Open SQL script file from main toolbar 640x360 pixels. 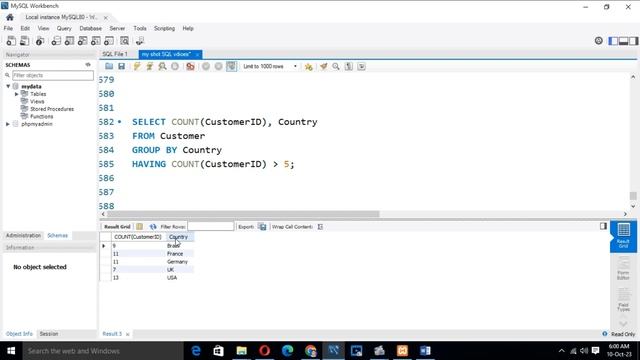coord(24,41)
